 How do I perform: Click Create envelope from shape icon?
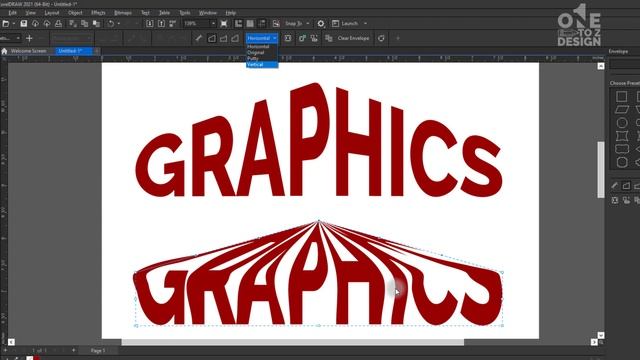[314, 38]
